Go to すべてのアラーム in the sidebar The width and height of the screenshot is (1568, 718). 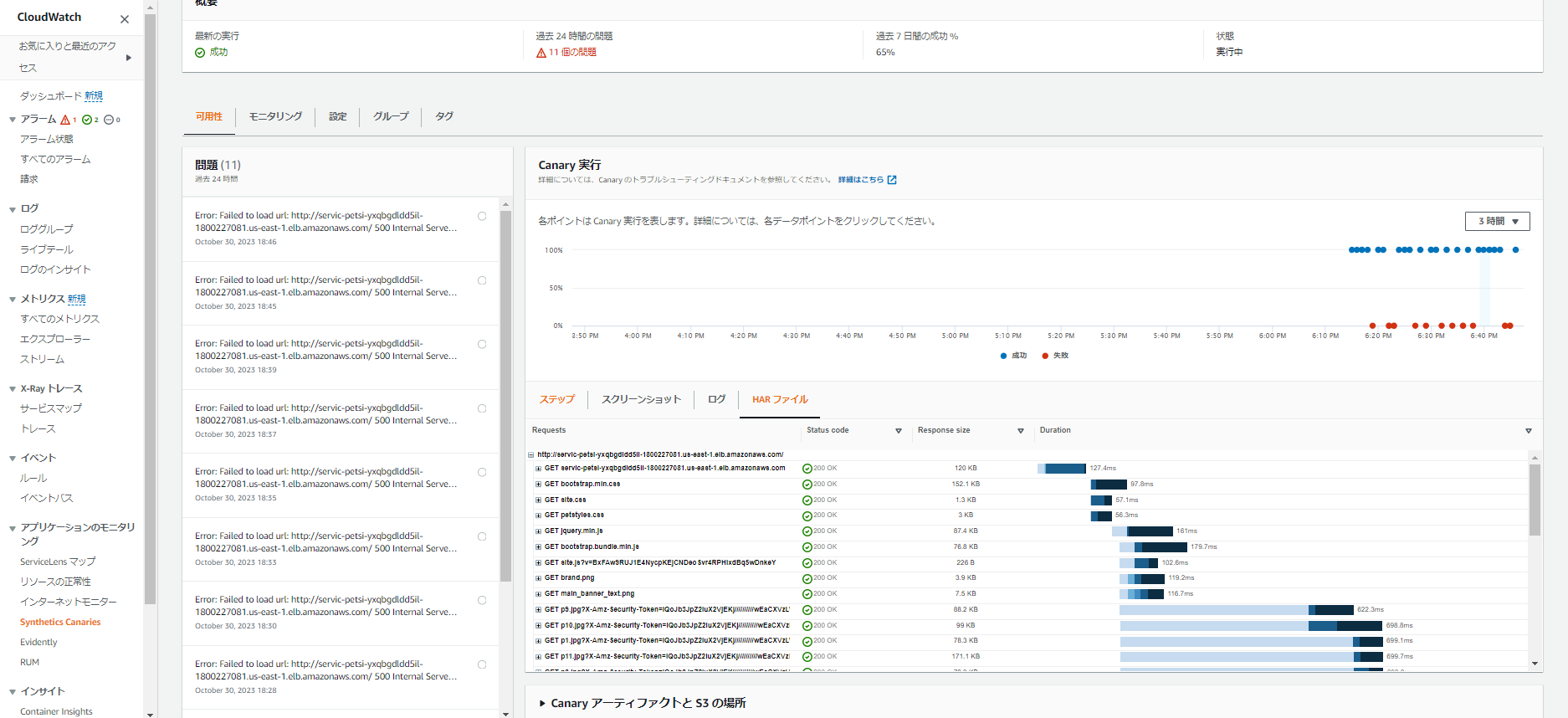click(x=55, y=159)
